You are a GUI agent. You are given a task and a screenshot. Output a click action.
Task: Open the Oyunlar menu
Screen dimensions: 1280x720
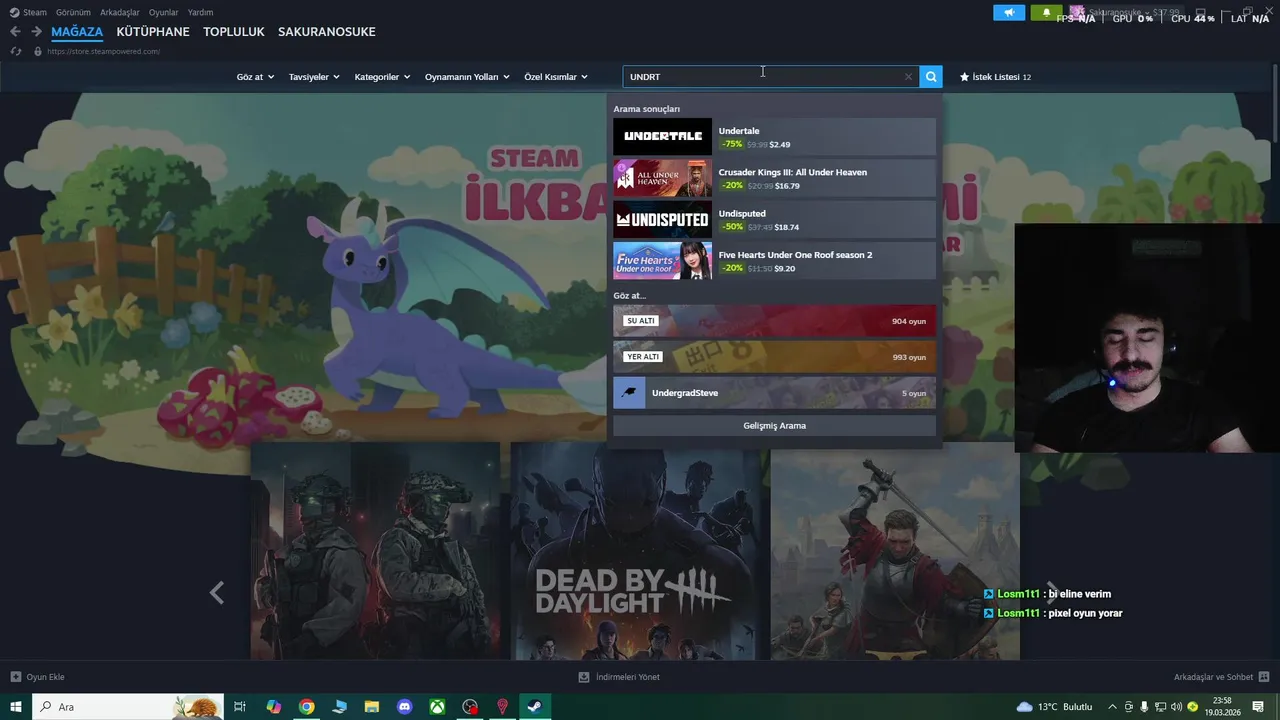164,12
